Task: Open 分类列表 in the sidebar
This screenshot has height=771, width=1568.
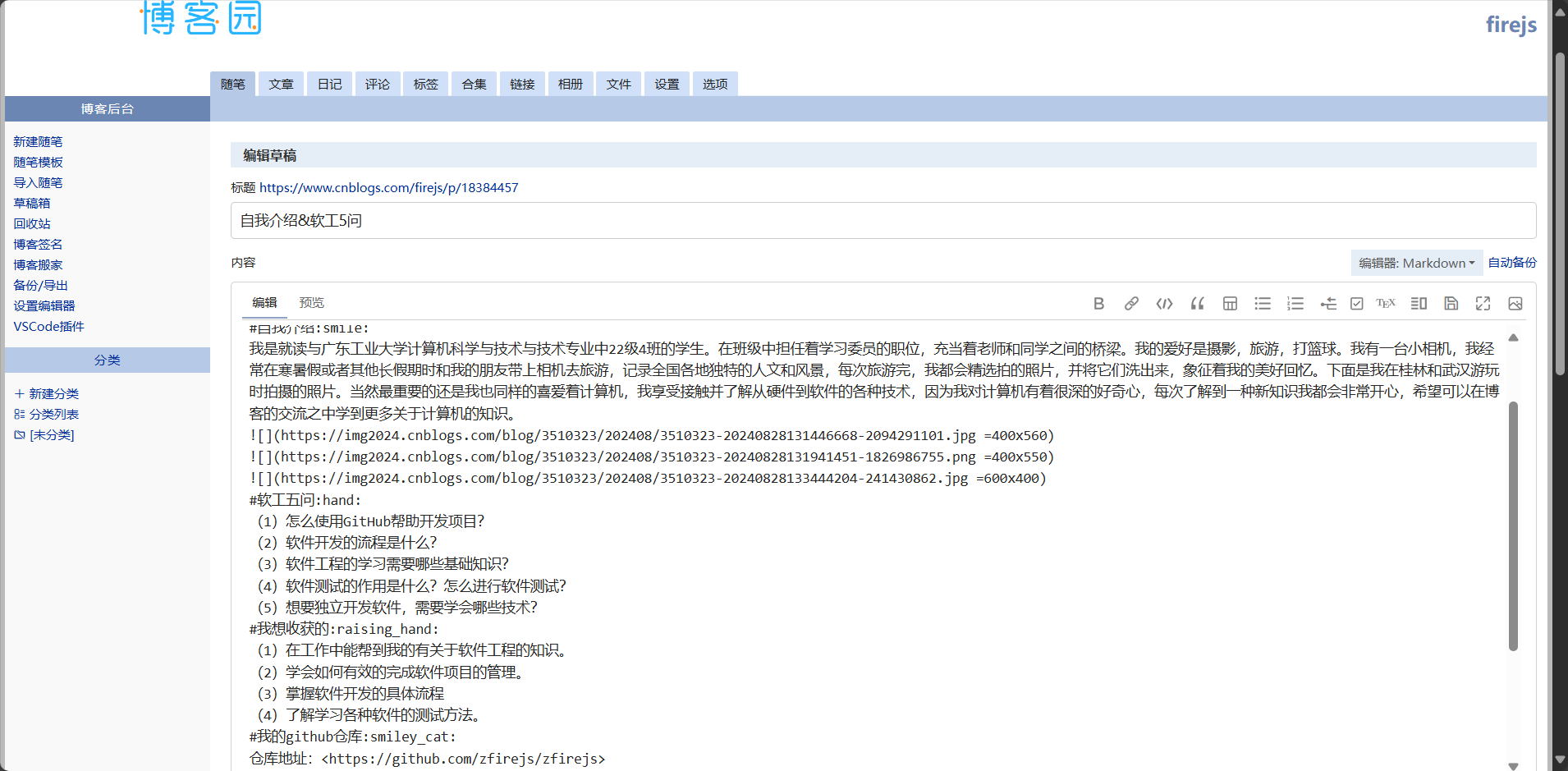Action: pyautogui.click(x=54, y=415)
